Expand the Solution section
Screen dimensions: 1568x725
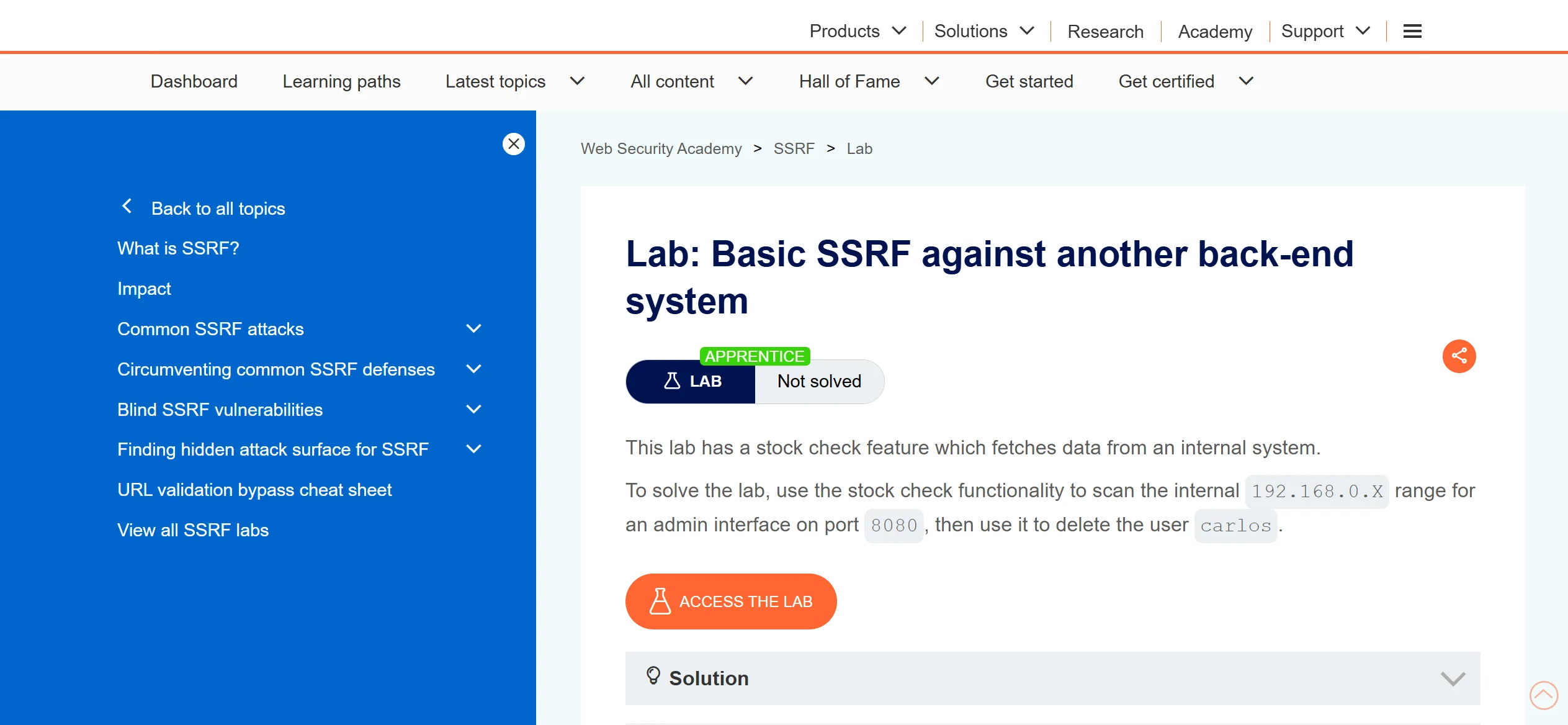[x=1453, y=678]
